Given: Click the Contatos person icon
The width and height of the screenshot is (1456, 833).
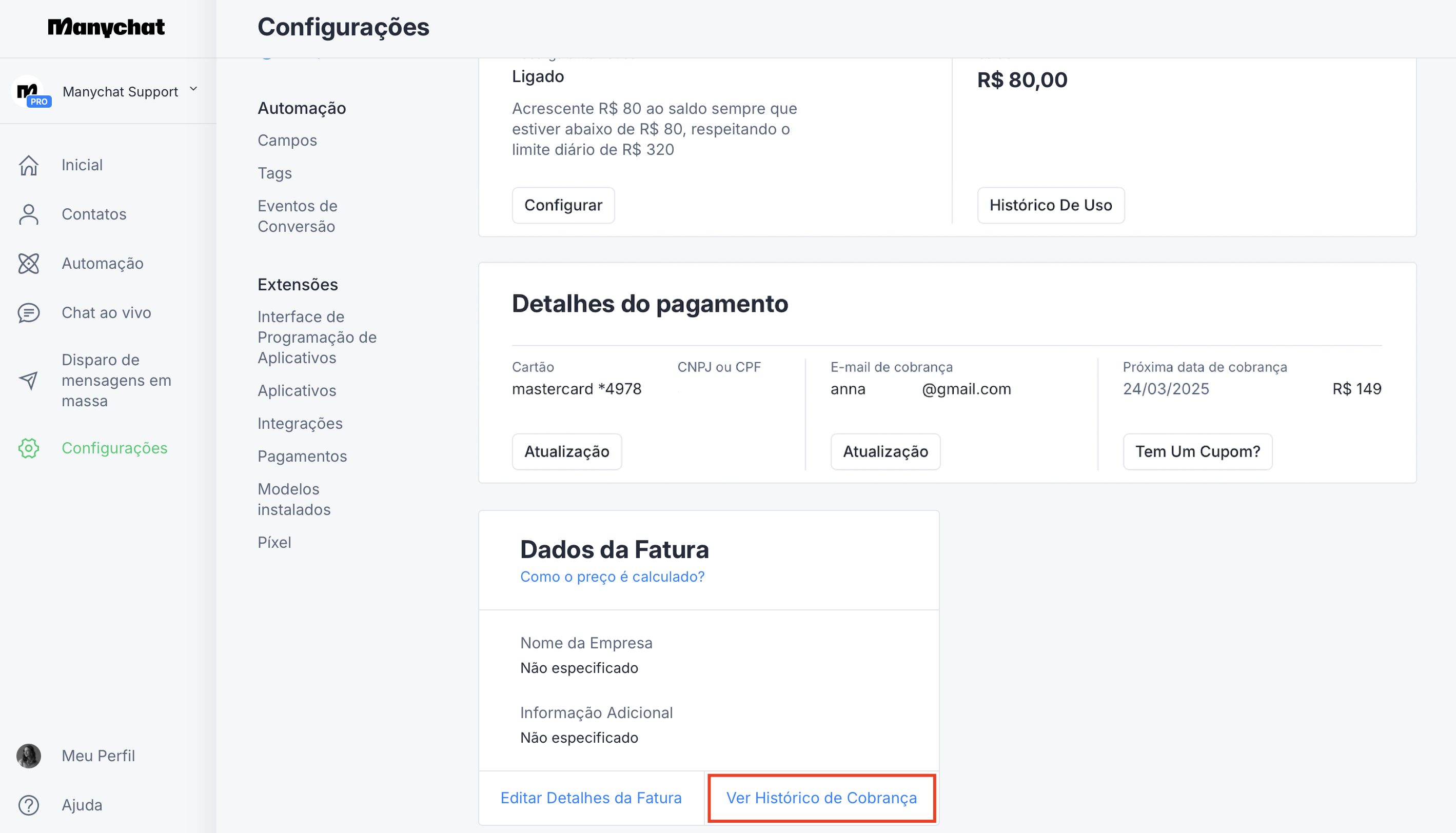Looking at the screenshot, I should pos(29,214).
